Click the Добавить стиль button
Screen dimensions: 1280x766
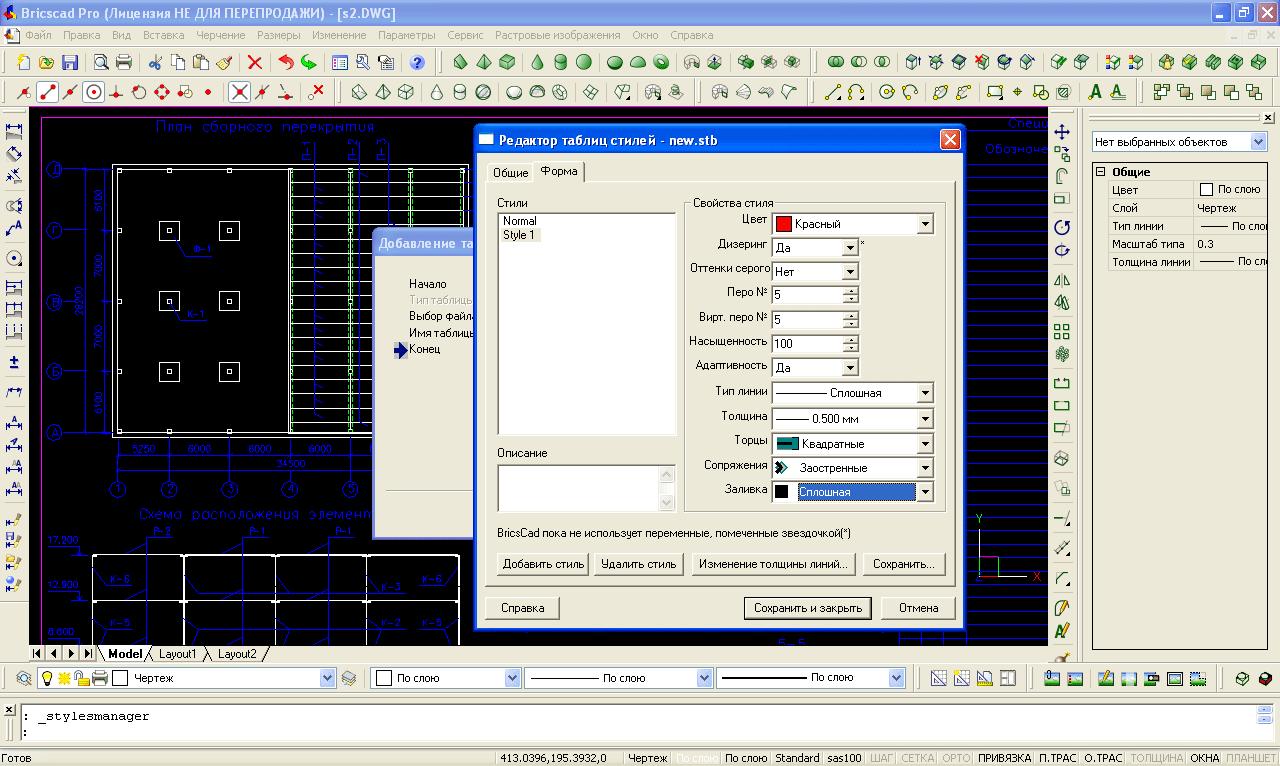[x=543, y=564]
